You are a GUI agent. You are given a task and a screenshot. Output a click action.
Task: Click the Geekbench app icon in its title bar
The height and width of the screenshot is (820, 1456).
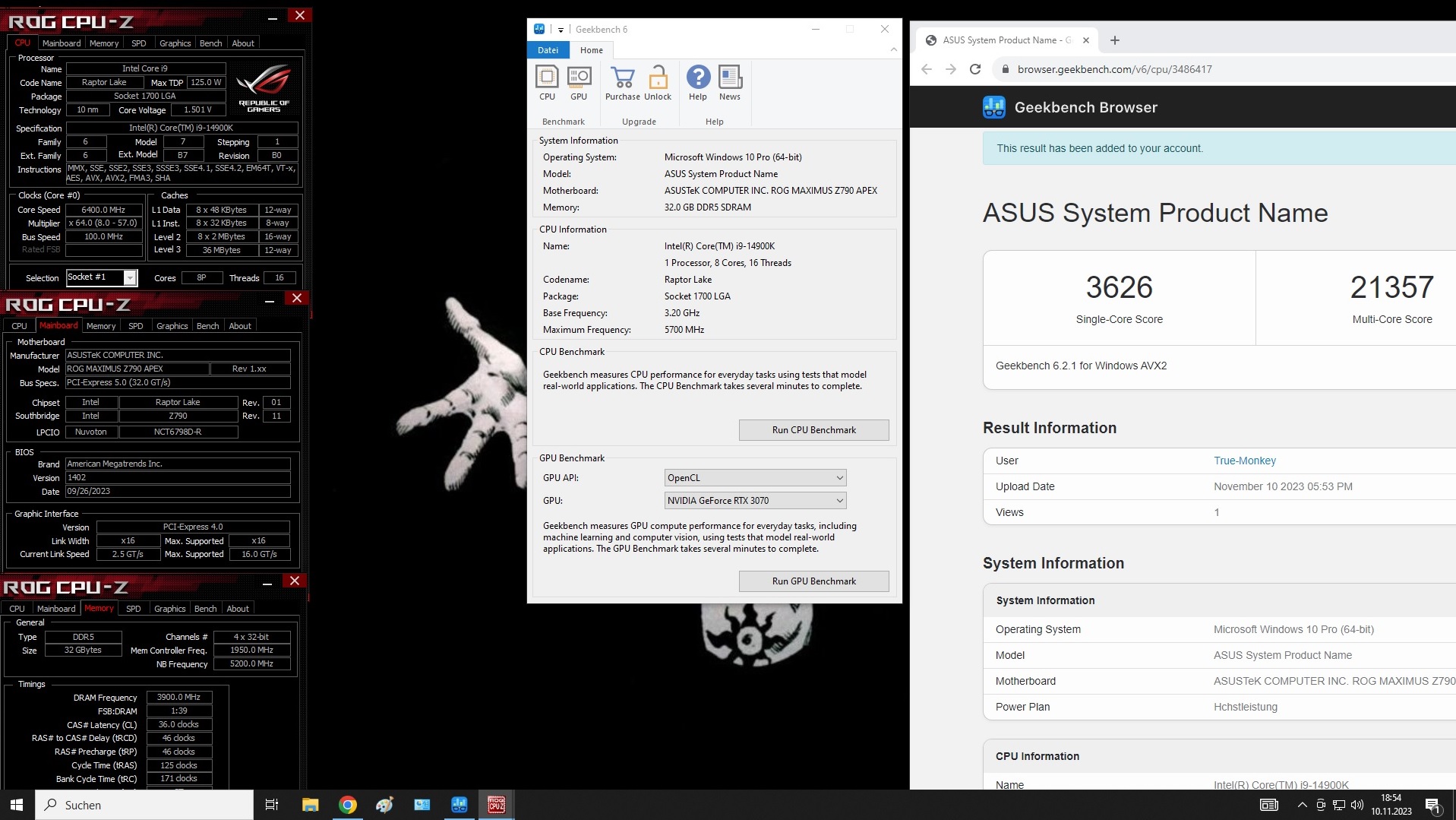pyautogui.click(x=539, y=29)
